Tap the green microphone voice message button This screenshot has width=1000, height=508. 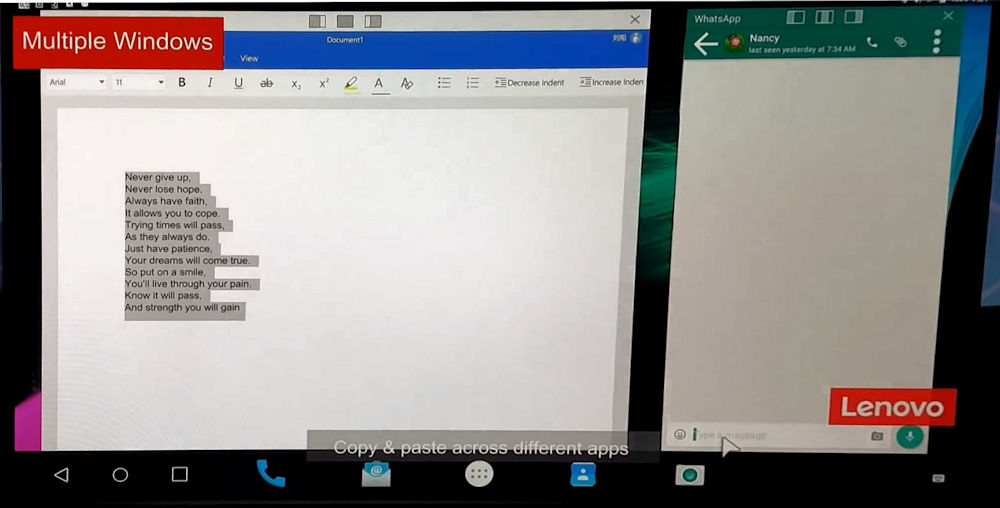coord(909,436)
